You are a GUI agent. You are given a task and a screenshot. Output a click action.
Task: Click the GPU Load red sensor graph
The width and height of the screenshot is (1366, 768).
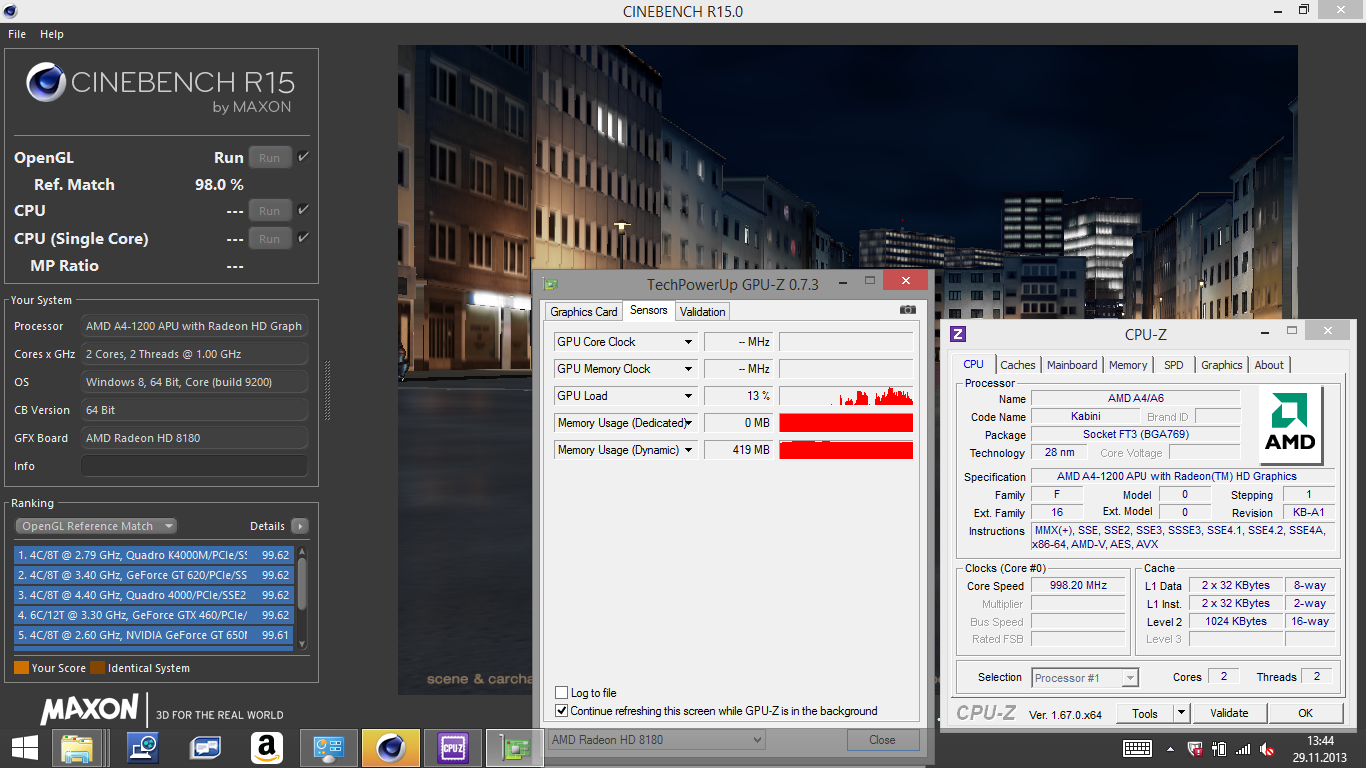coord(846,396)
